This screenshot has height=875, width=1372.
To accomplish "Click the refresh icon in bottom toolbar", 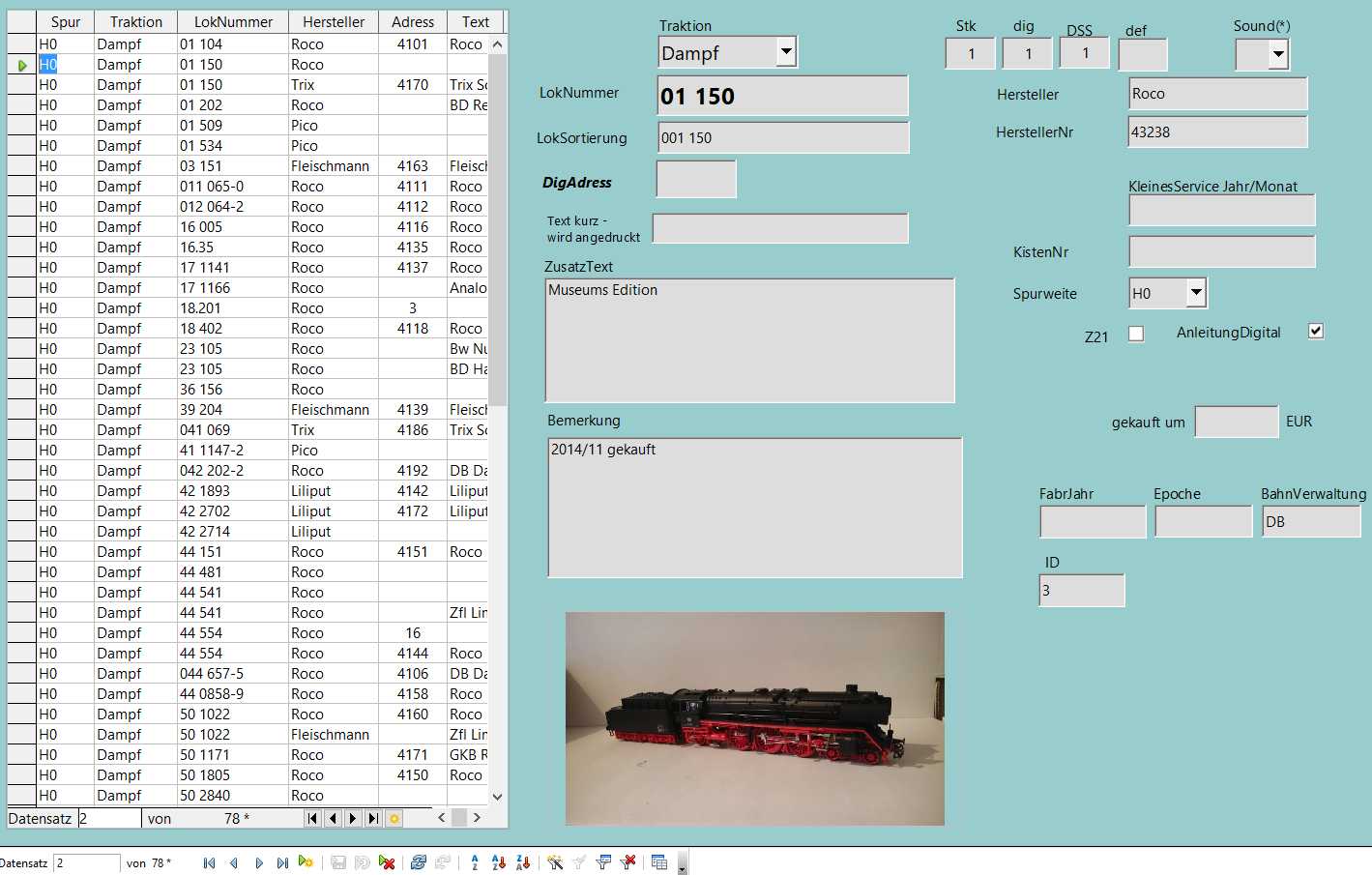I will pyautogui.click(x=418, y=862).
